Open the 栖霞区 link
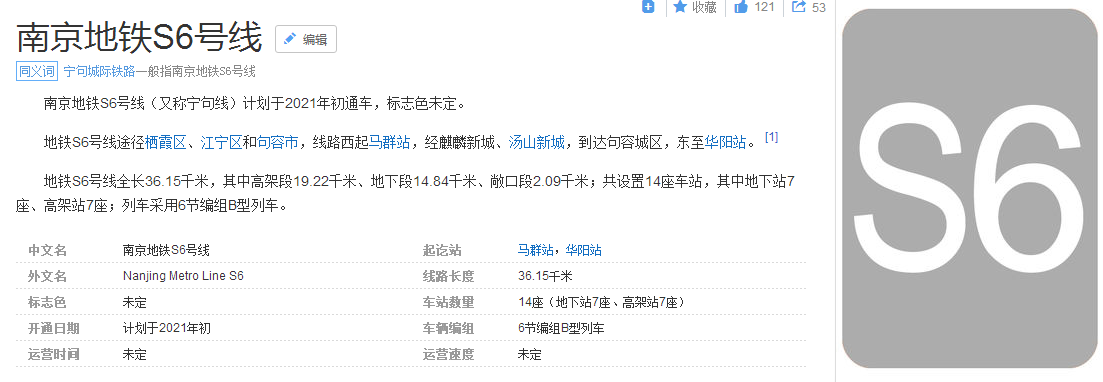This screenshot has height=382, width=1103. (x=165, y=143)
